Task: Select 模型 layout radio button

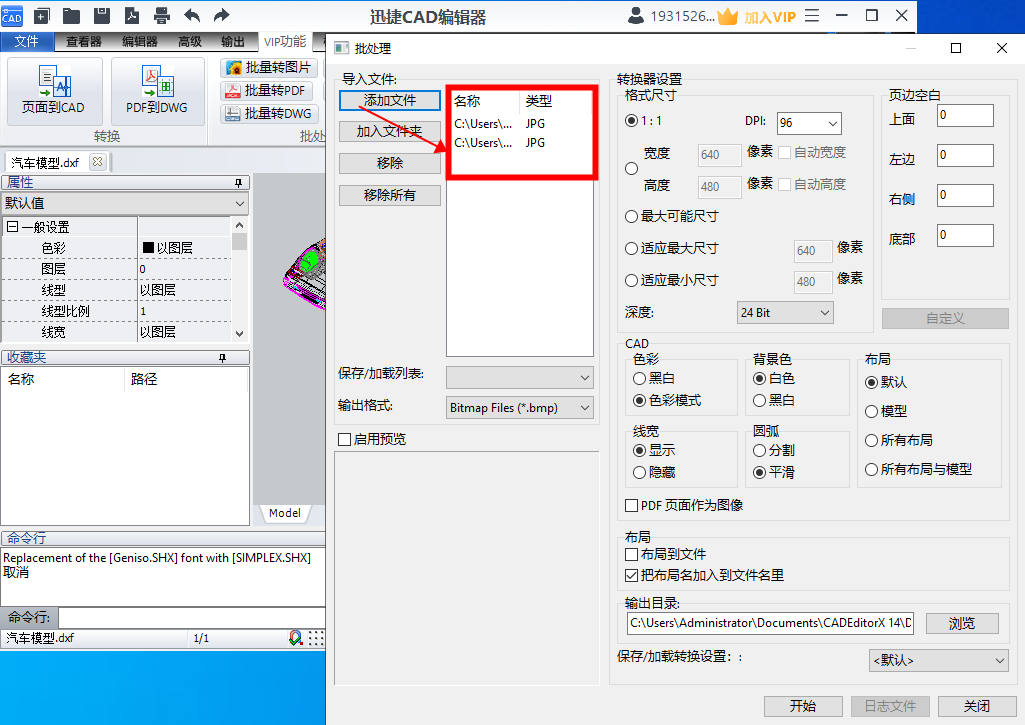Action: coord(871,411)
